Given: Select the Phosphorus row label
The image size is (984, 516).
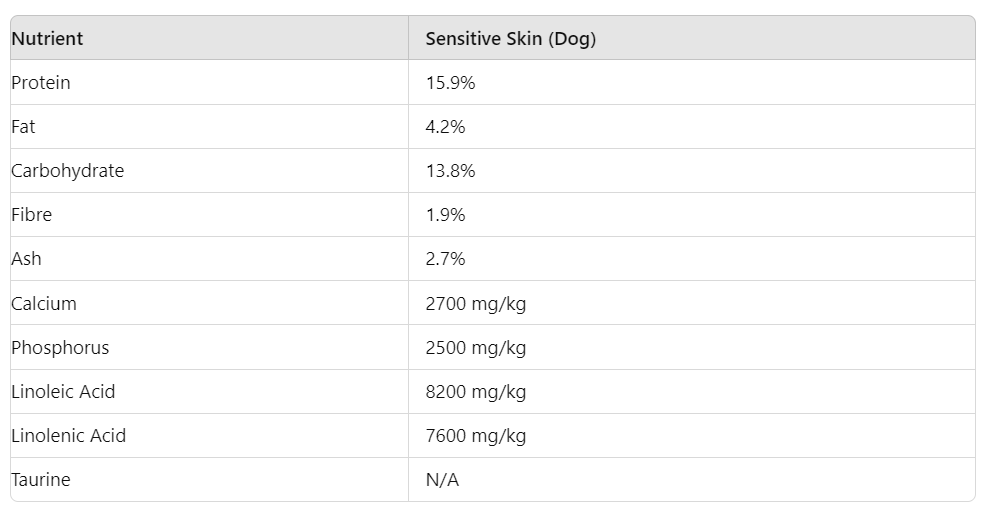Looking at the screenshot, I should (60, 348).
